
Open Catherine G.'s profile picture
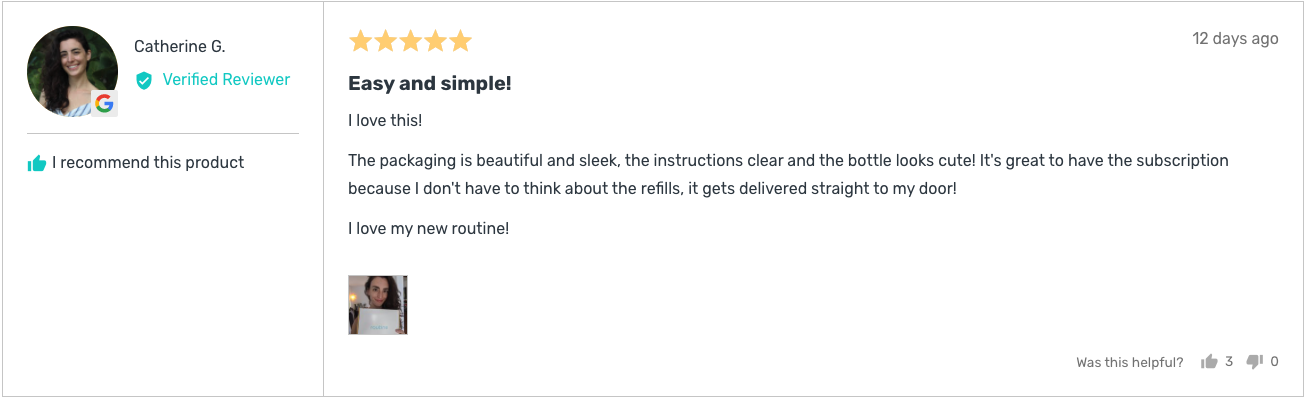coord(72,72)
